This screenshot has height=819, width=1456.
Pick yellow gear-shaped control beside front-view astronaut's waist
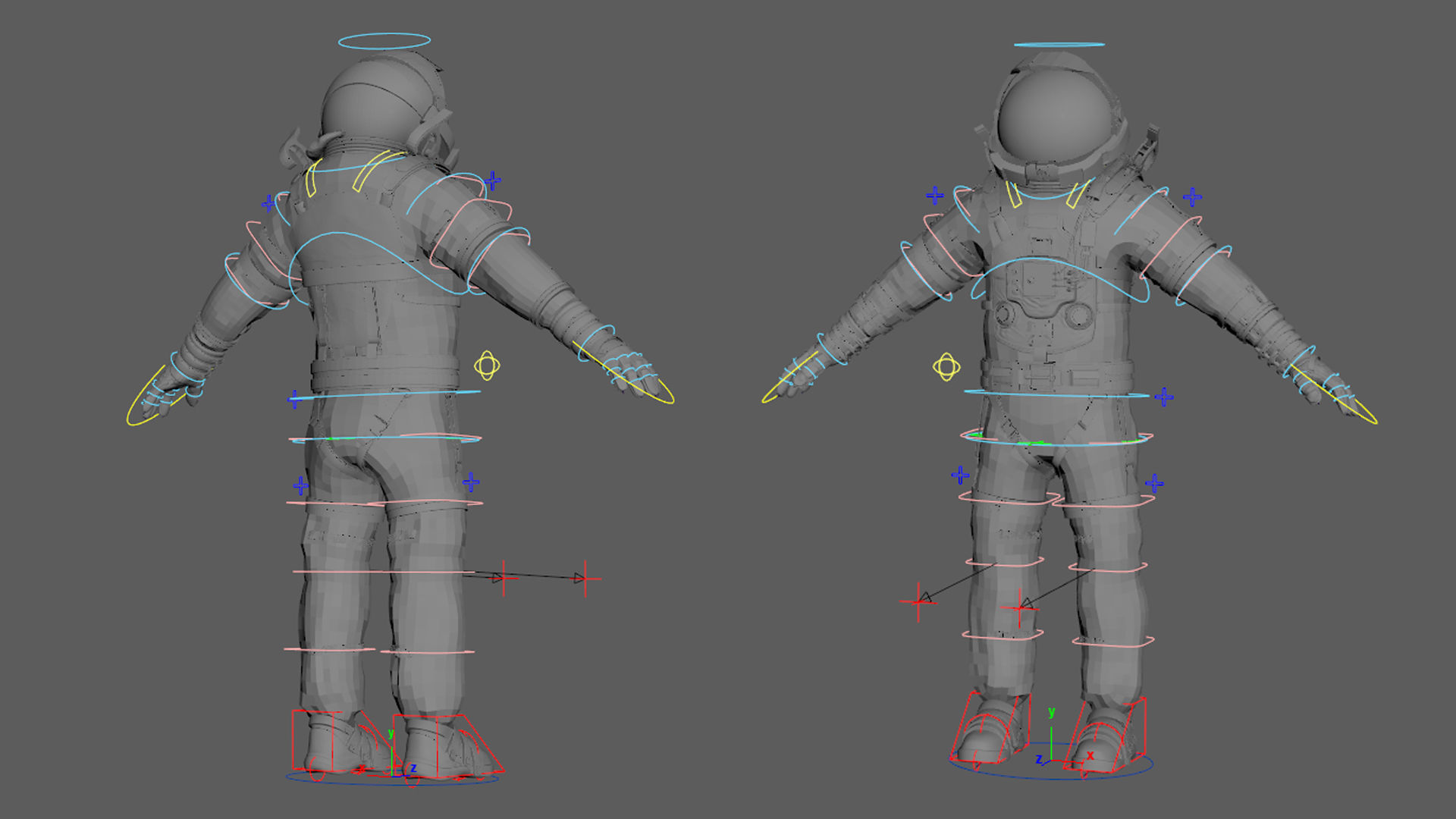click(x=946, y=367)
